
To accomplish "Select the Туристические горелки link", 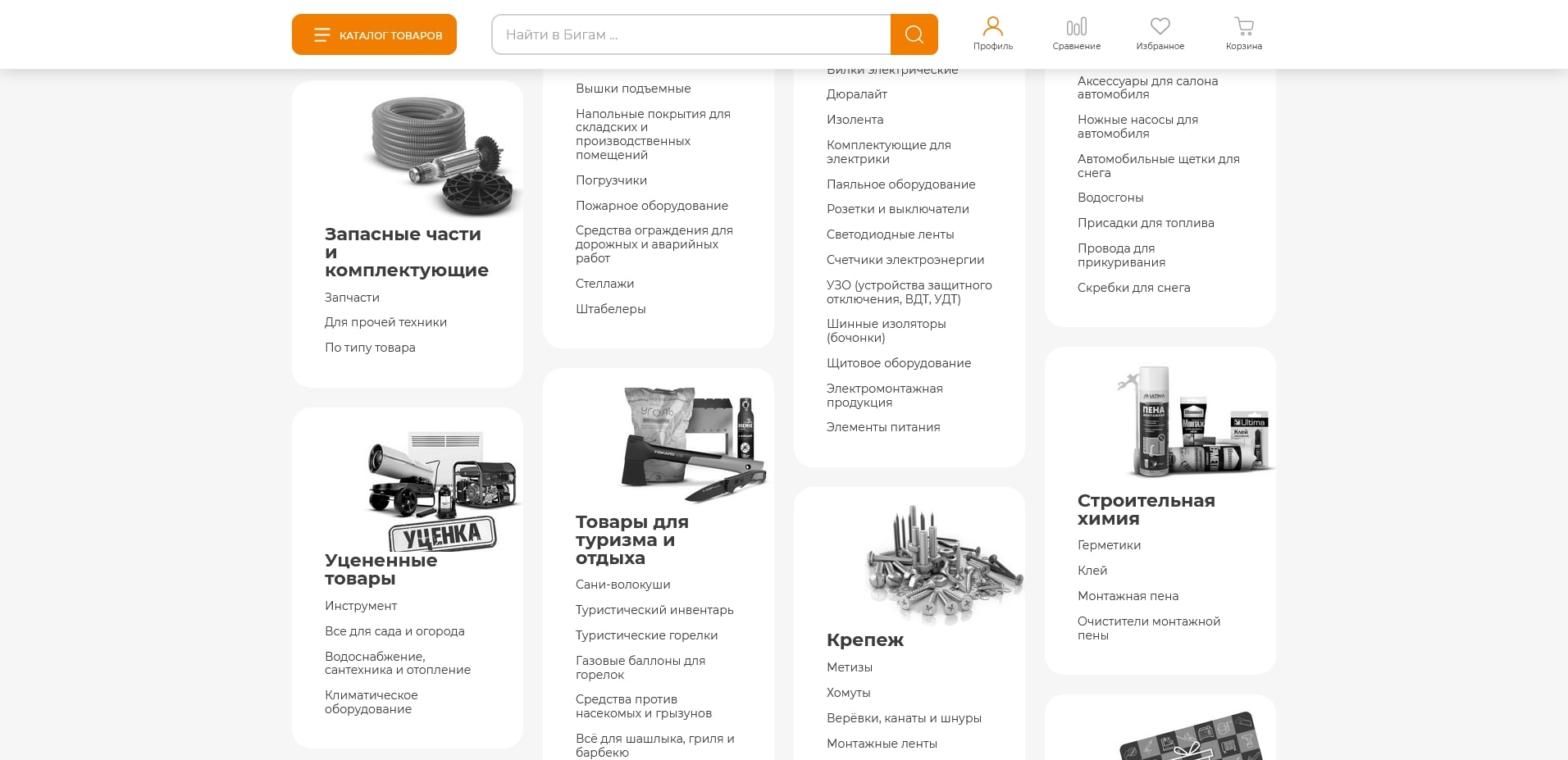I will click(646, 635).
